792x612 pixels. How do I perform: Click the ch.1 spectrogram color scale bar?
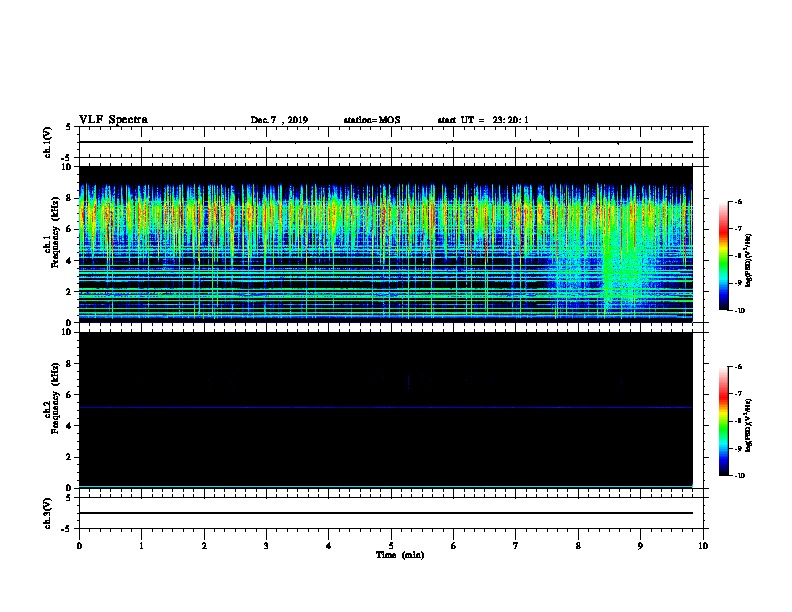coord(724,256)
